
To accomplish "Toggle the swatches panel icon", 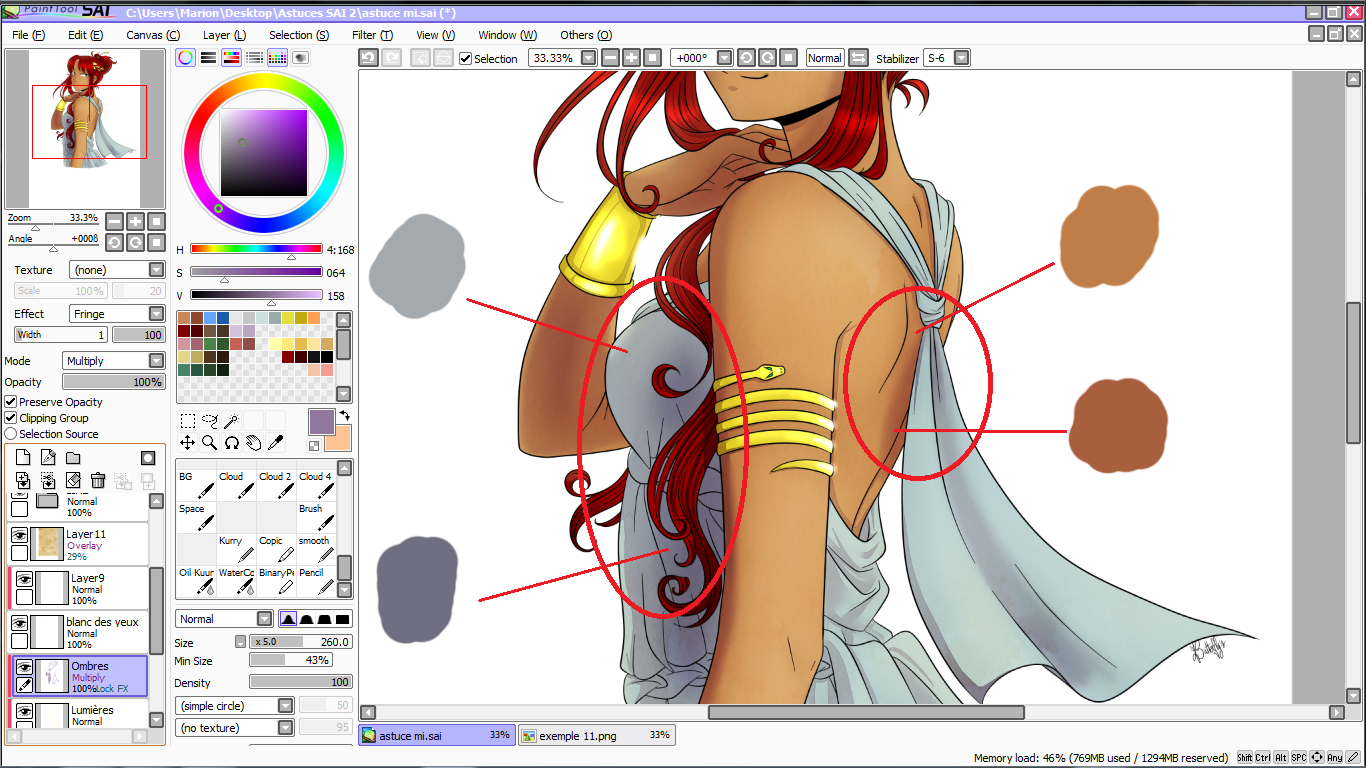I will [x=277, y=58].
